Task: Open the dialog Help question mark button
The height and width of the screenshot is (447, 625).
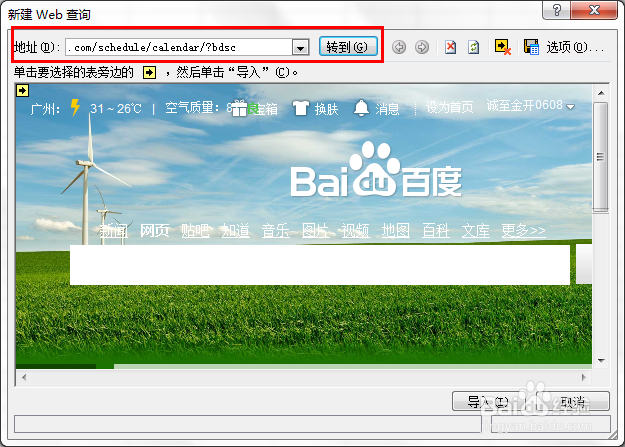Action: (x=556, y=10)
